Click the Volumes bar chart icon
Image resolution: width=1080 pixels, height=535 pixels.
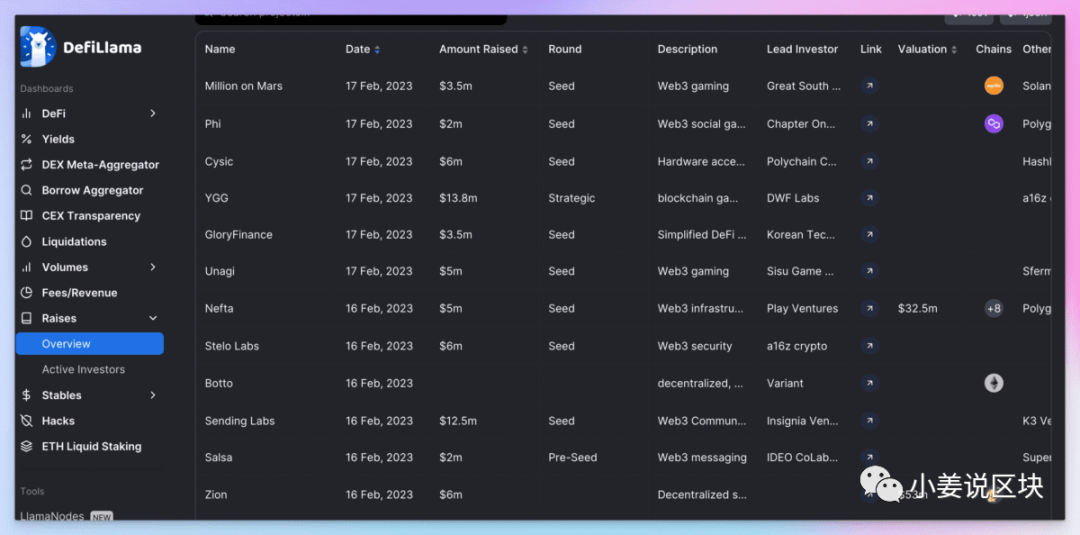(x=26, y=267)
